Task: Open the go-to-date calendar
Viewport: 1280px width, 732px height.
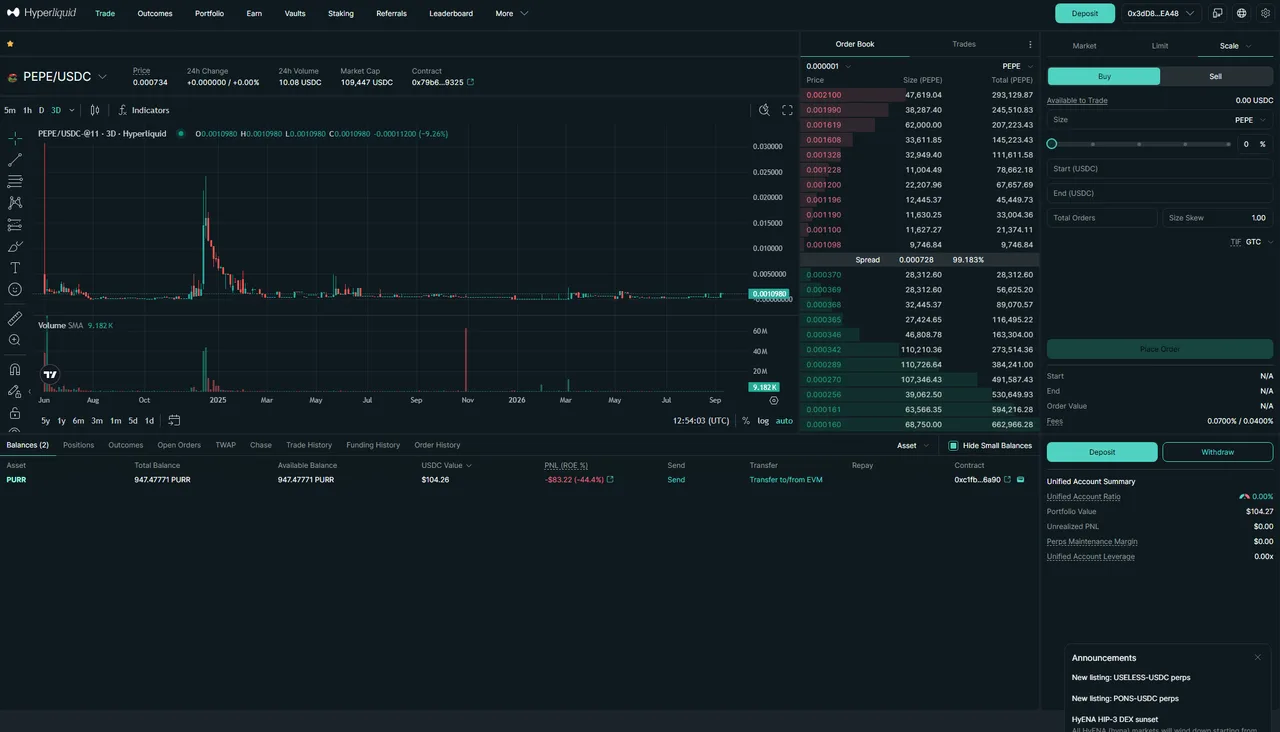Action: pos(174,421)
